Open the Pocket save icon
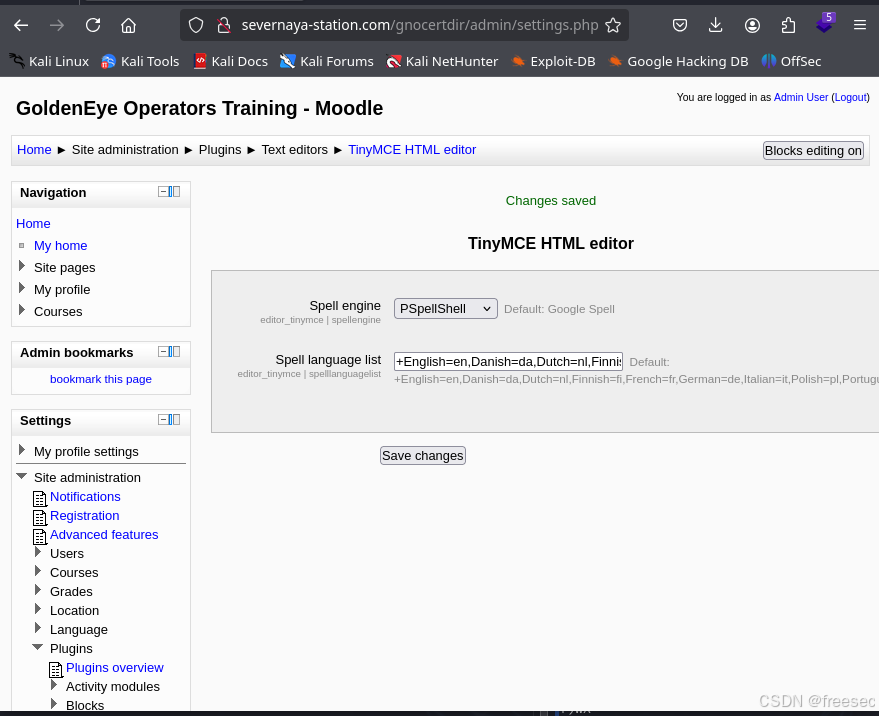The width and height of the screenshot is (879, 716). 680,25
